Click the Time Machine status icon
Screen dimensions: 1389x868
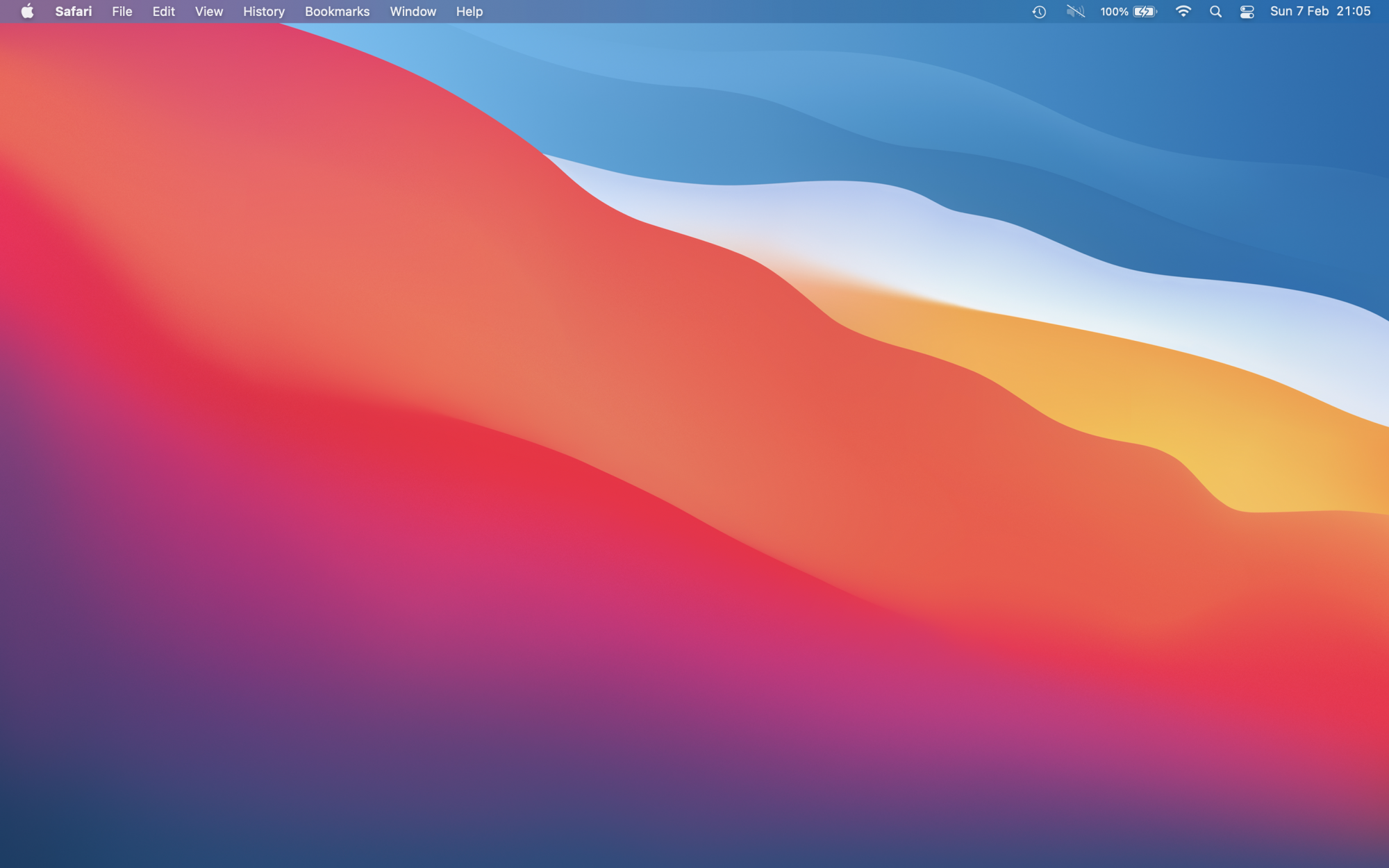click(x=1039, y=12)
